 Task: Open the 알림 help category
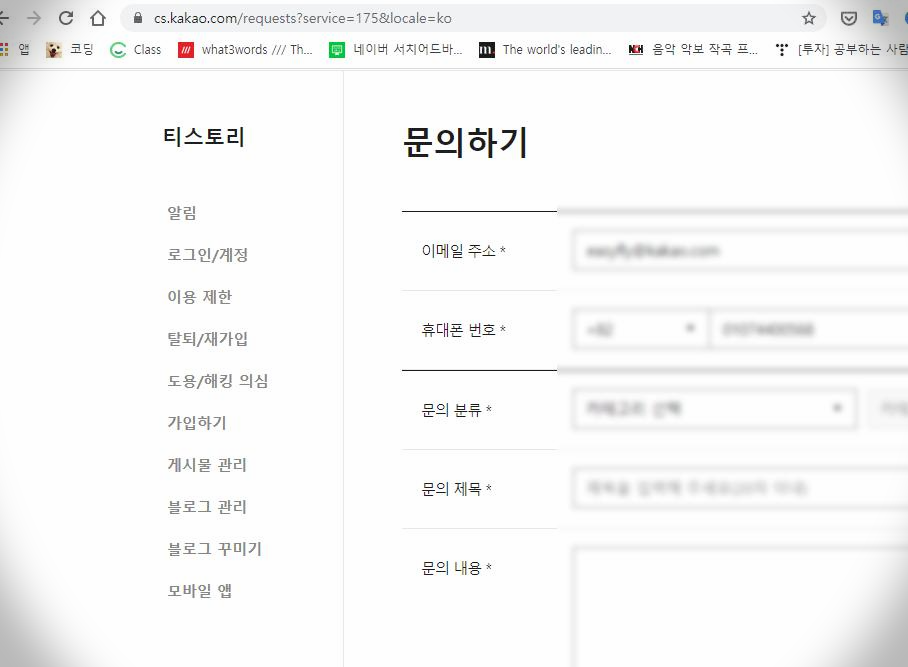tap(182, 213)
